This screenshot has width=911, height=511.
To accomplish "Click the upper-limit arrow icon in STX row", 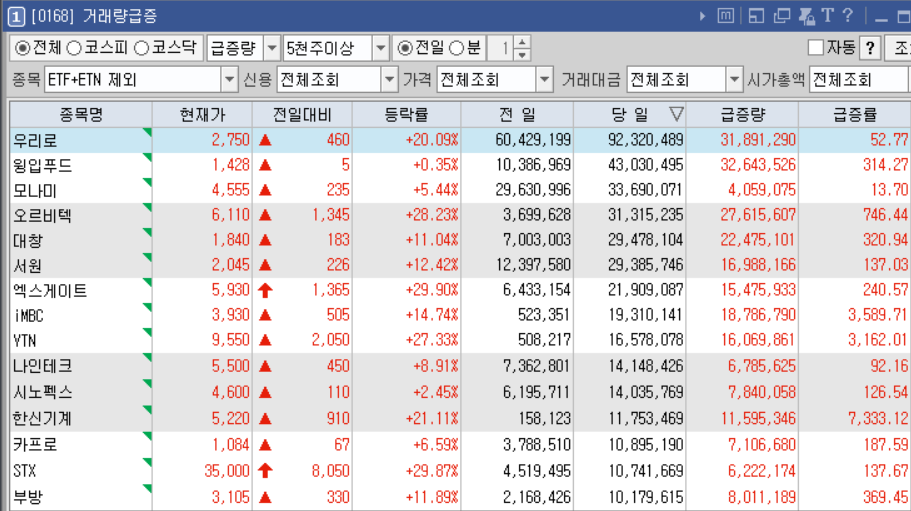I will pyautogui.click(x=266, y=470).
